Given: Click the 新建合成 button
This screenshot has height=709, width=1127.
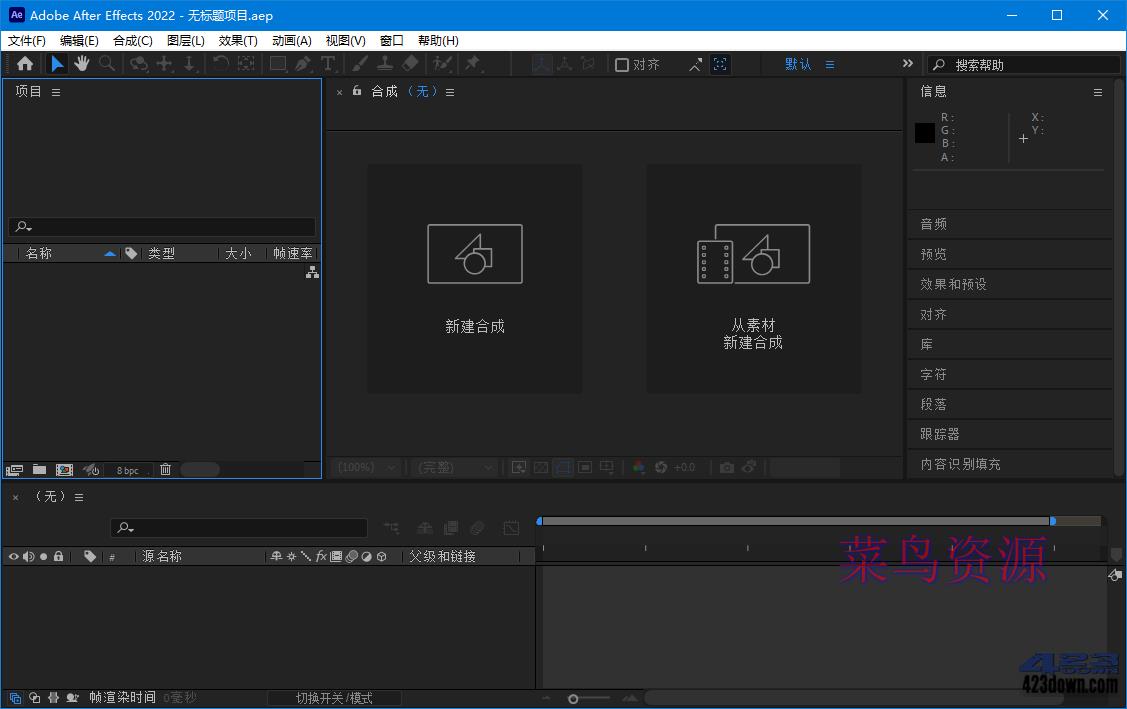Looking at the screenshot, I should (x=474, y=278).
